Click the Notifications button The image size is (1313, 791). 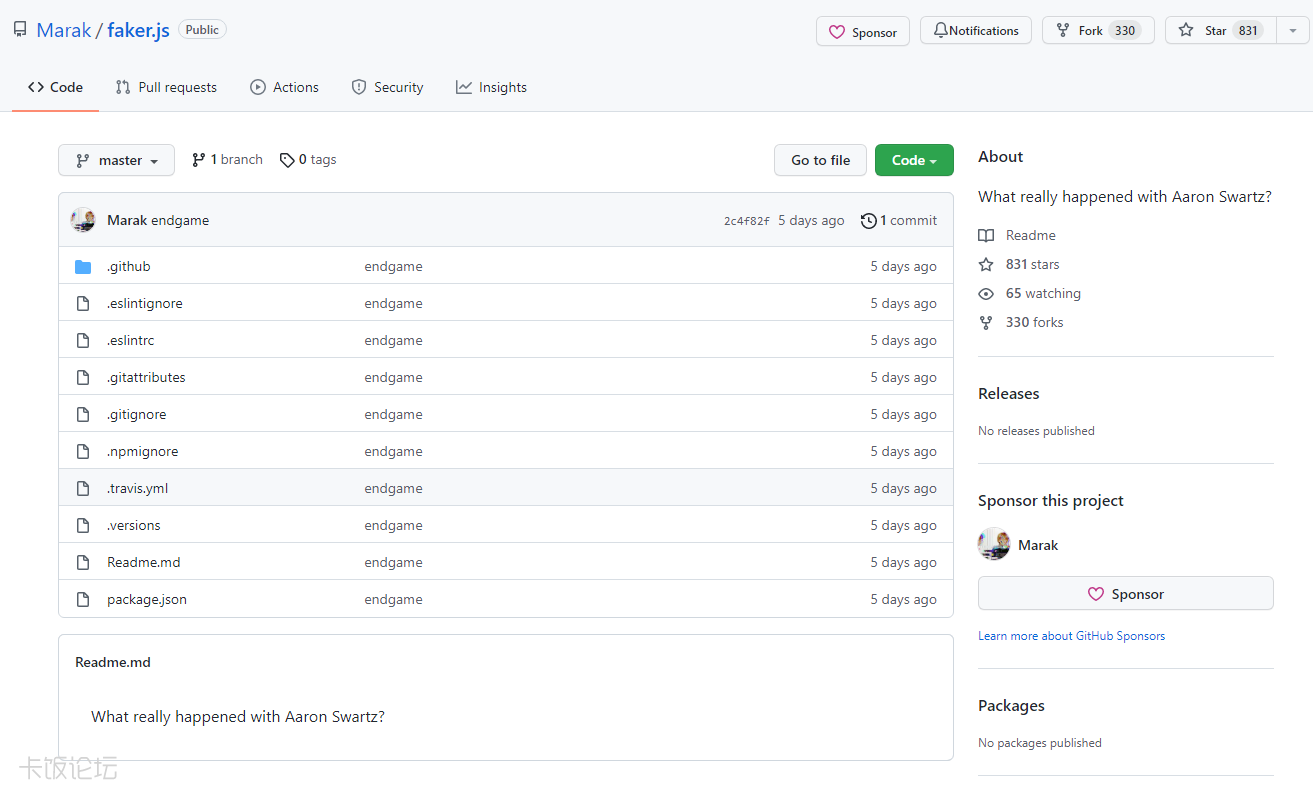975,30
